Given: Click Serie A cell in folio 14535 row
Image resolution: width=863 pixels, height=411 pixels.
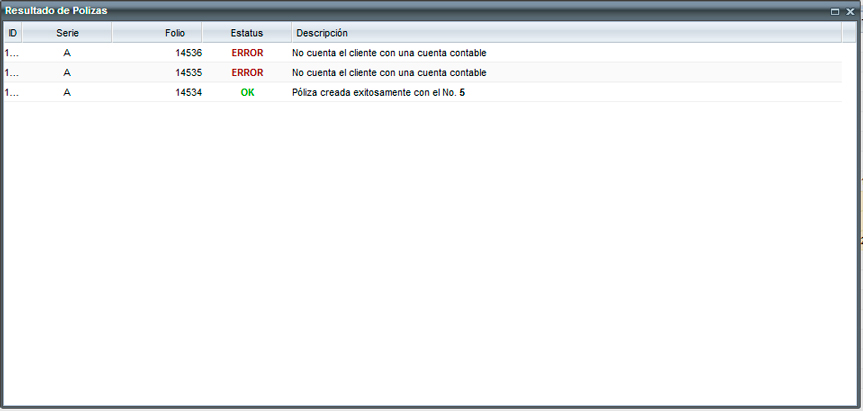Looking at the screenshot, I should (67, 73).
